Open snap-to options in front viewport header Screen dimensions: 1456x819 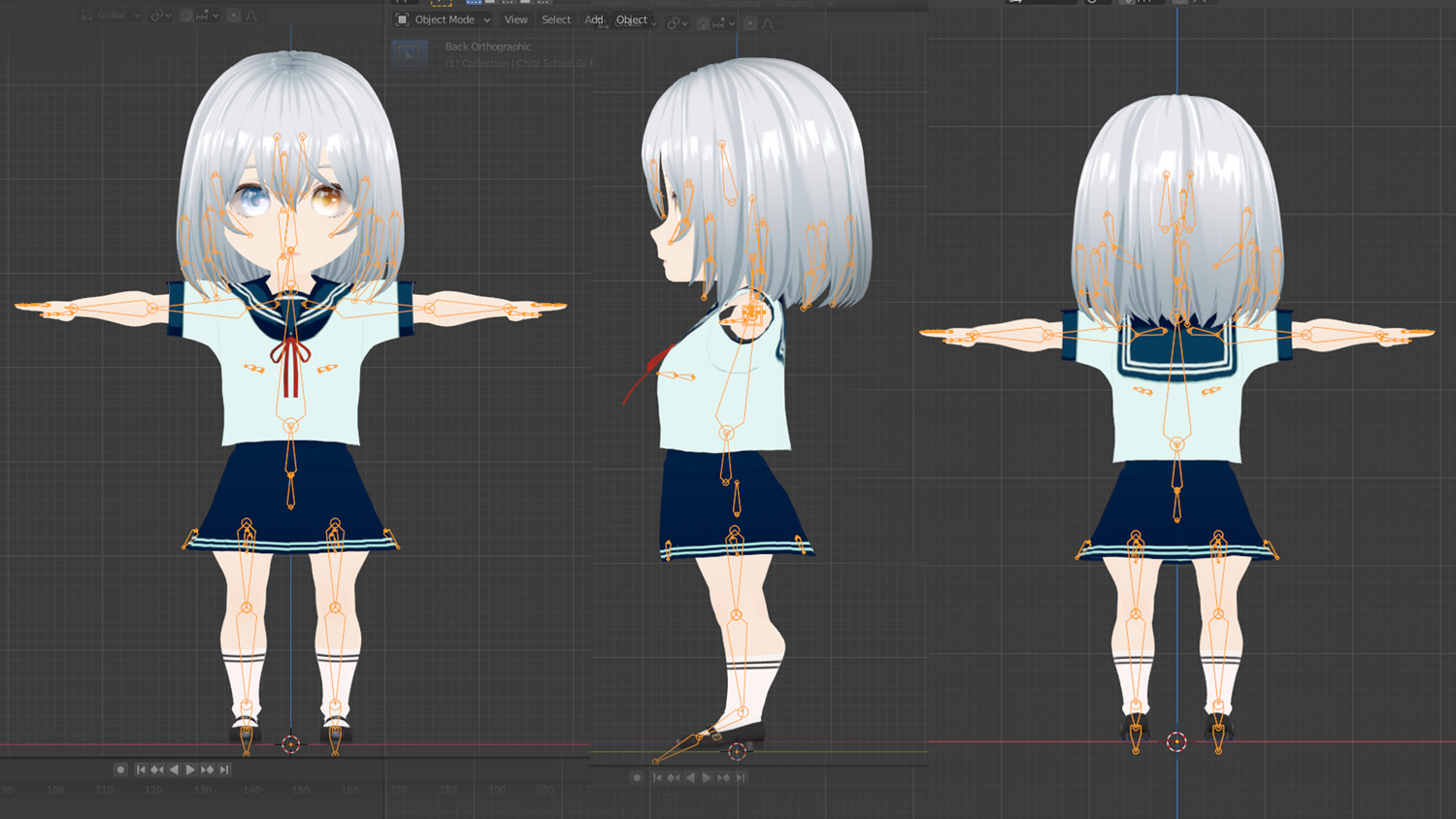208,16
